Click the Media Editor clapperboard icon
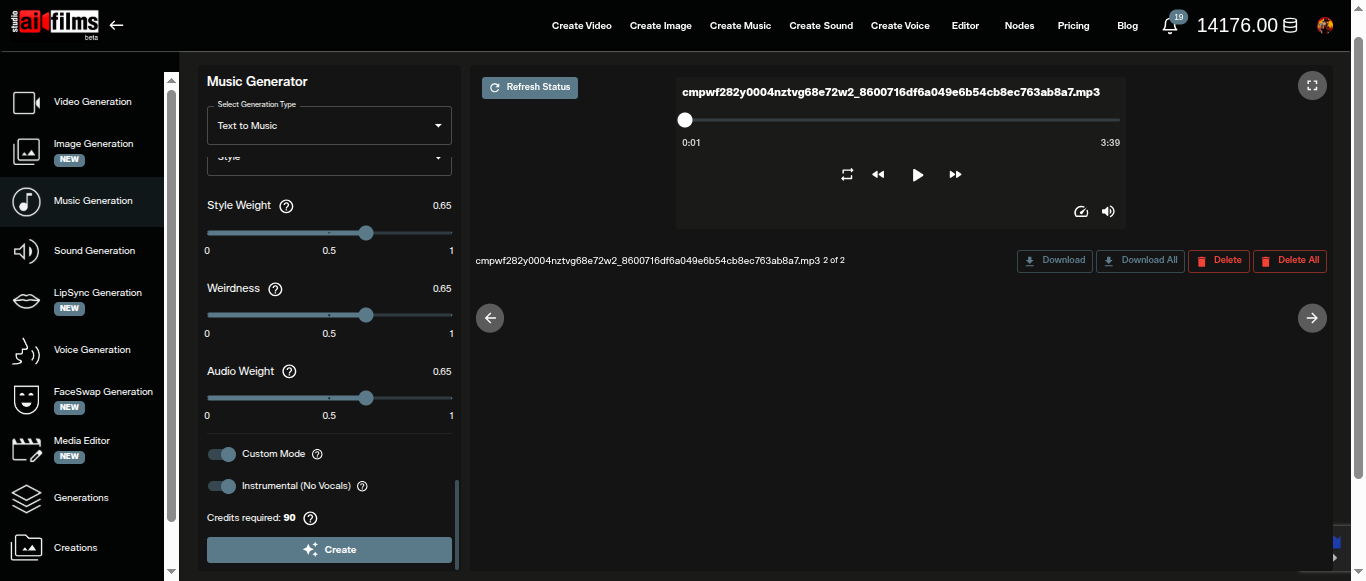The image size is (1366, 581). tap(26, 448)
